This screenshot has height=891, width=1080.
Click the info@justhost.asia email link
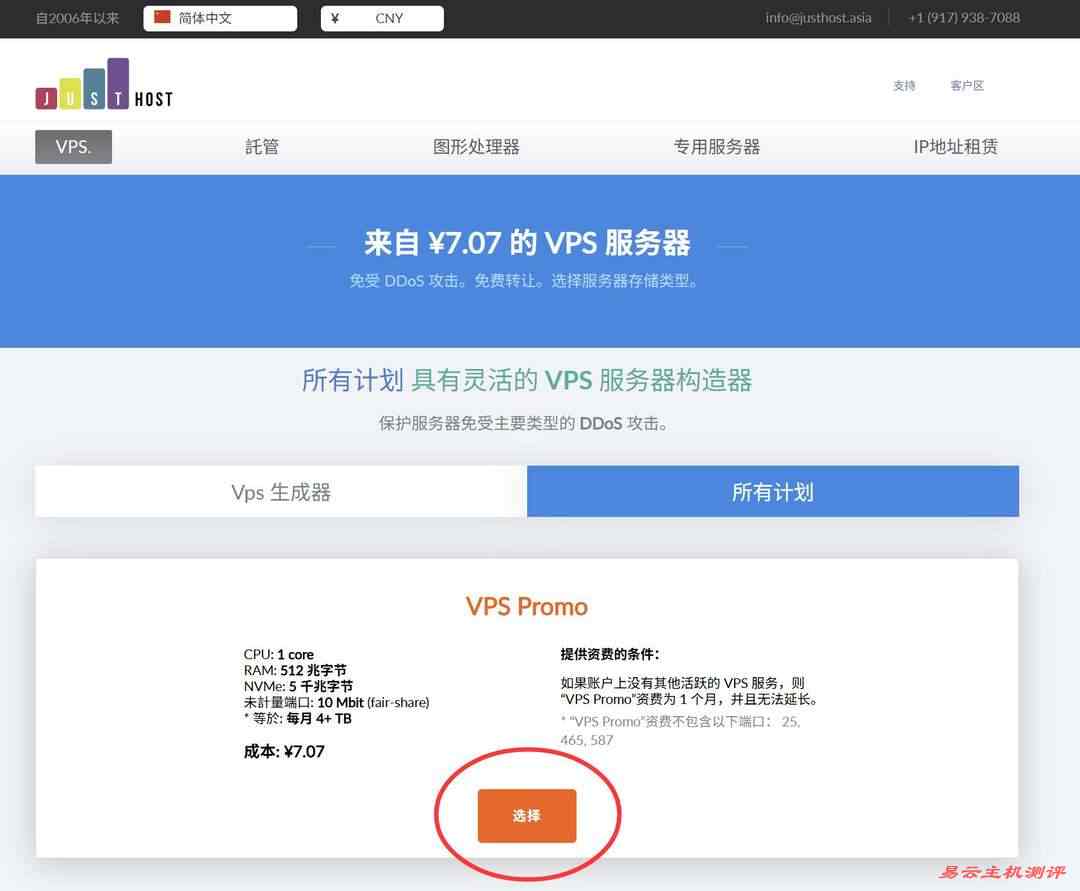[818, 18]
